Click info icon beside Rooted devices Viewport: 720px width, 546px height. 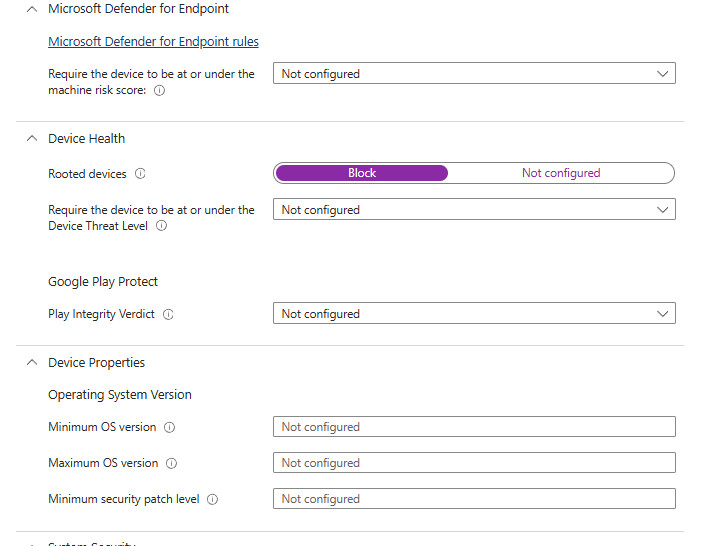pos(140,174)
